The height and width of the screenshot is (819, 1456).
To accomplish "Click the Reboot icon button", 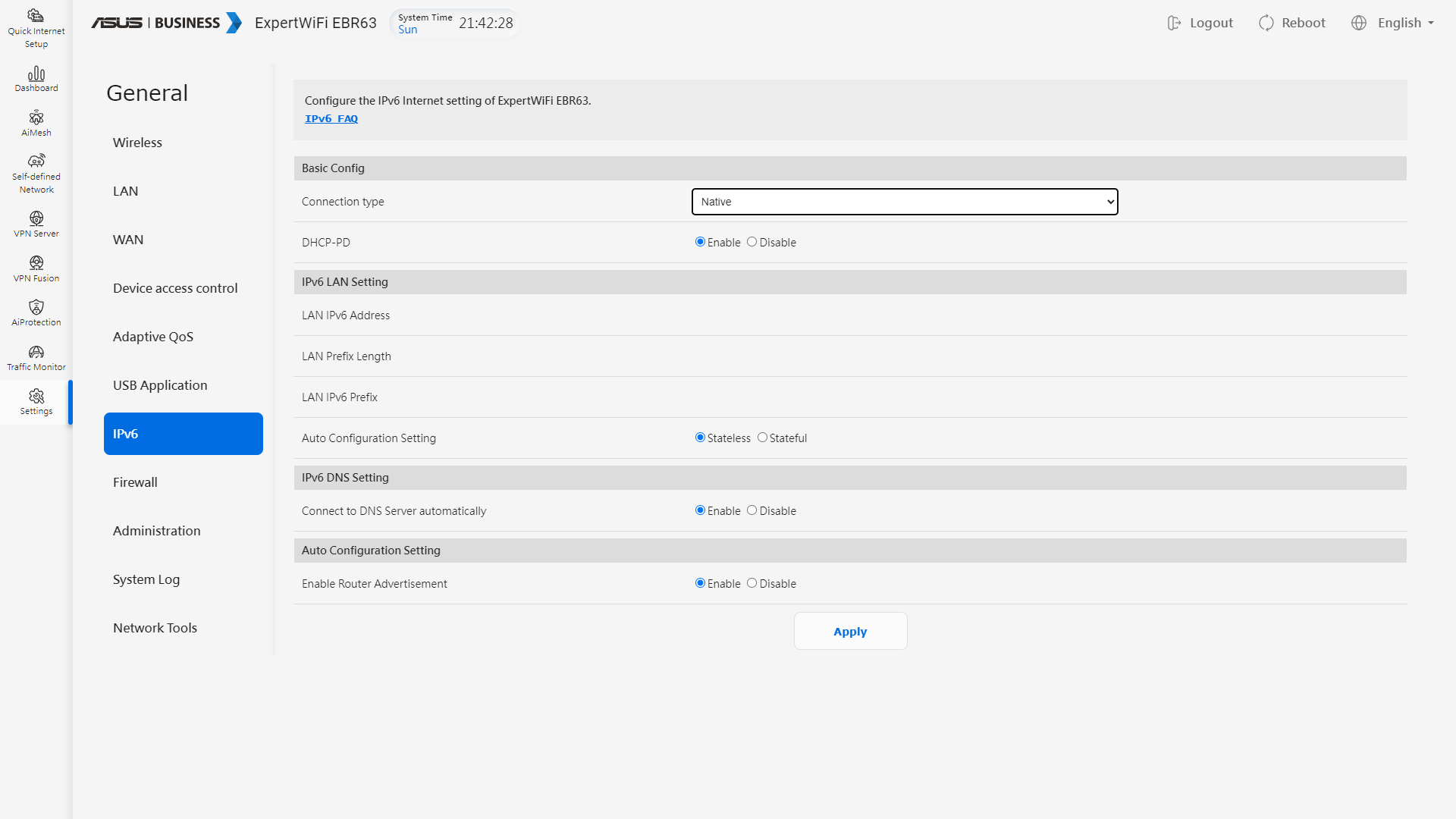I will click(1266, 23).
